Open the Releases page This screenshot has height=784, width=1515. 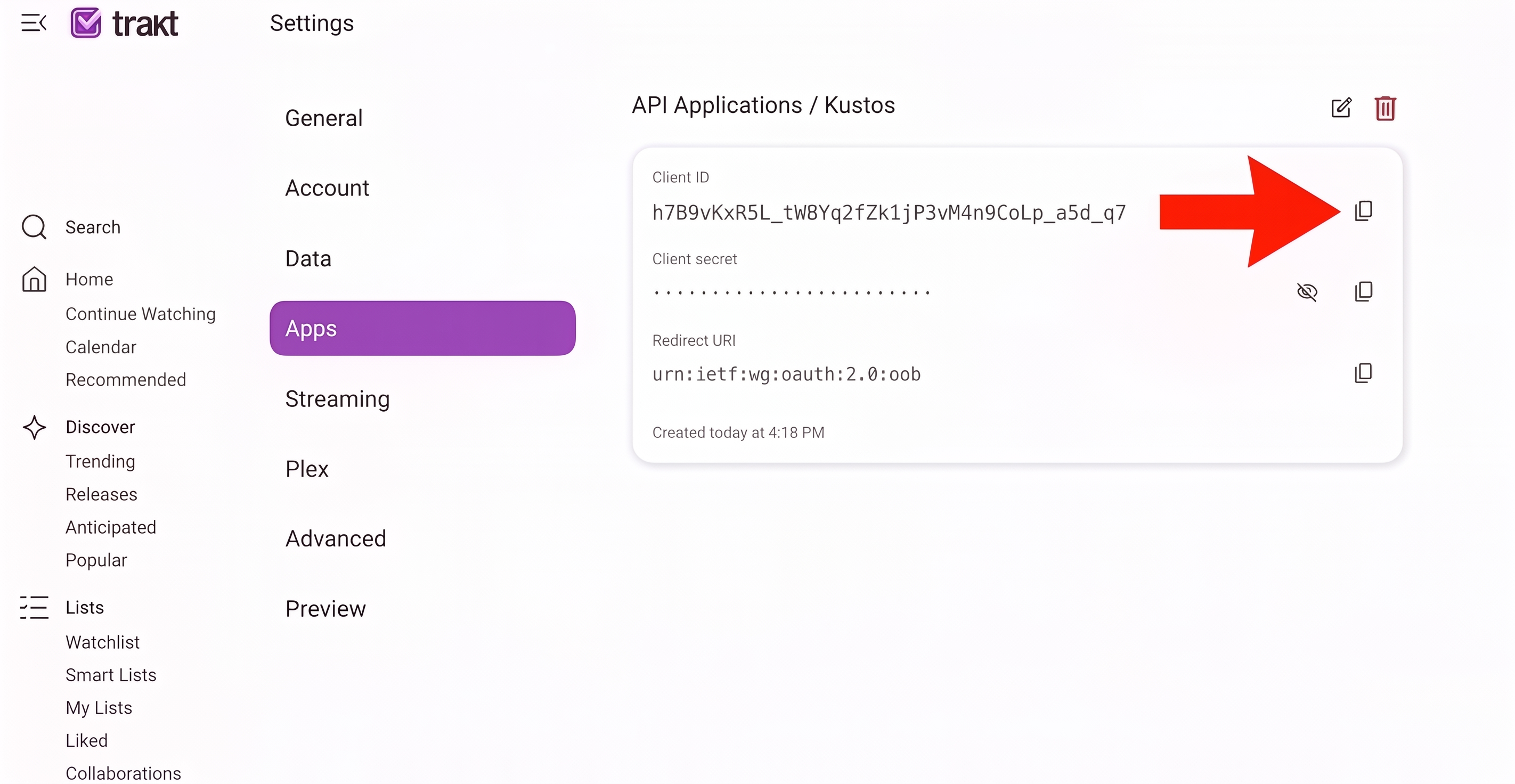[x=102, y=495]
